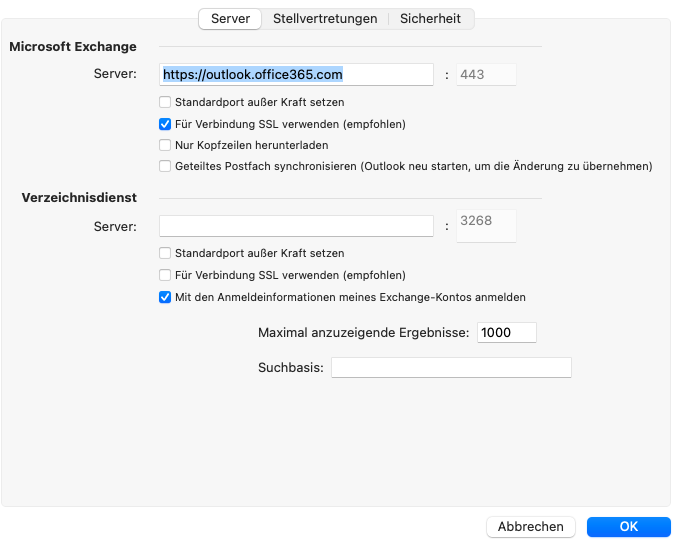Open the Sicherheit tab
This screenshot has width=676, height=548.
coord(430,19)
